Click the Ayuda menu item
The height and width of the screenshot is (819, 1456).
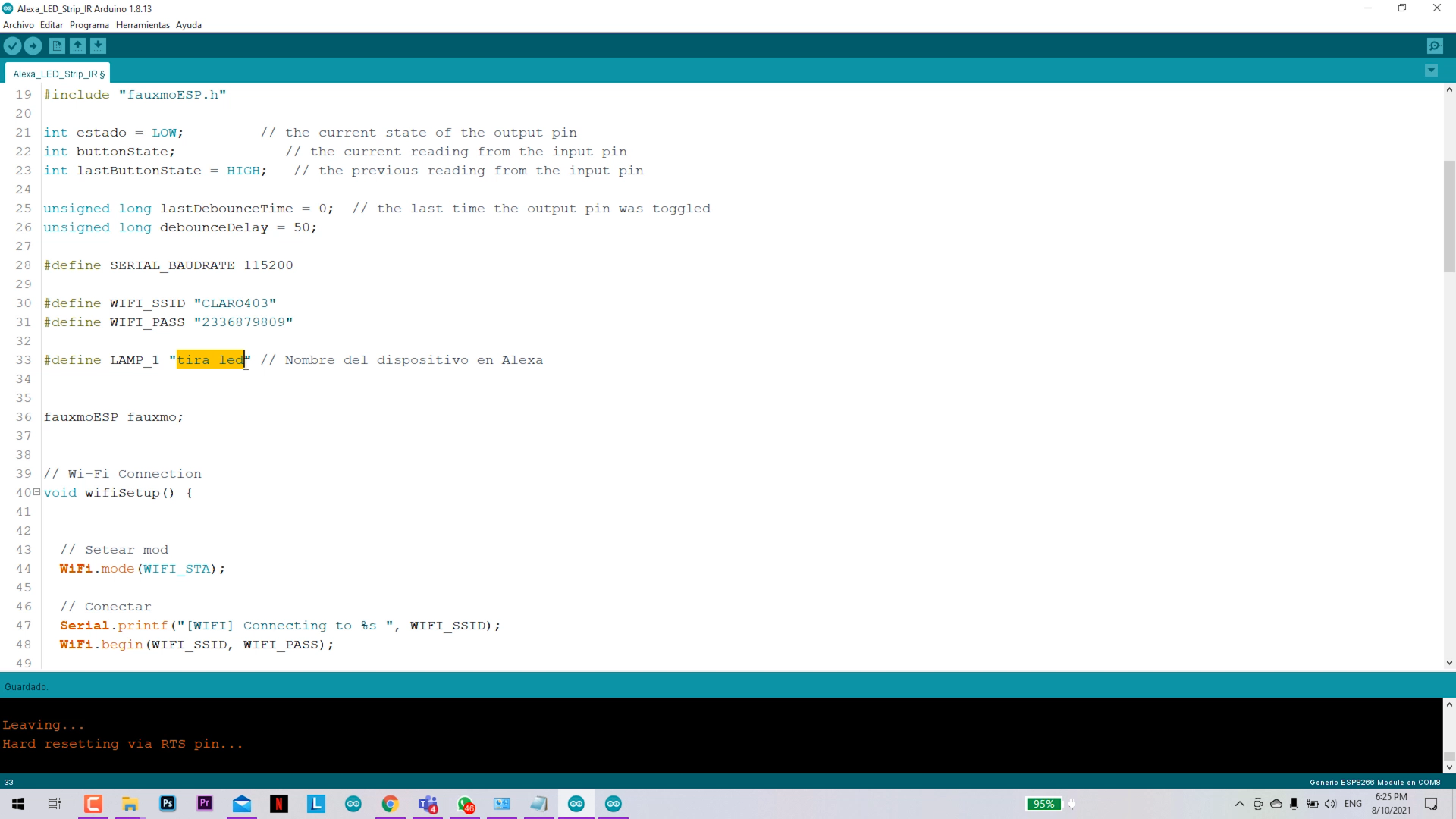click(x=189, y=24)
